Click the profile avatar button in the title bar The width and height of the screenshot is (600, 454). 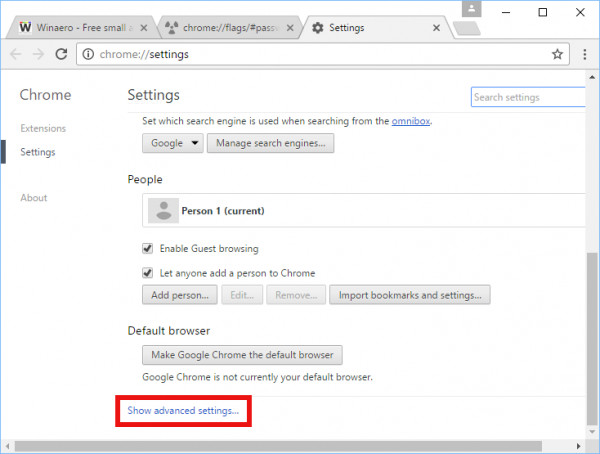point(471,9)
